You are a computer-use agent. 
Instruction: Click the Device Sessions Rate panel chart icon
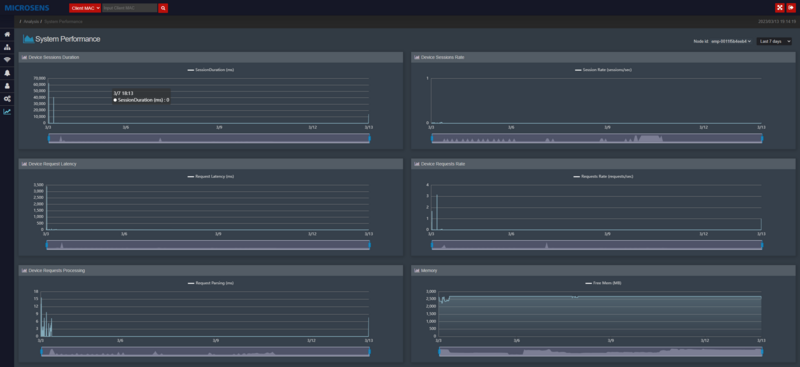pos(417,57)
